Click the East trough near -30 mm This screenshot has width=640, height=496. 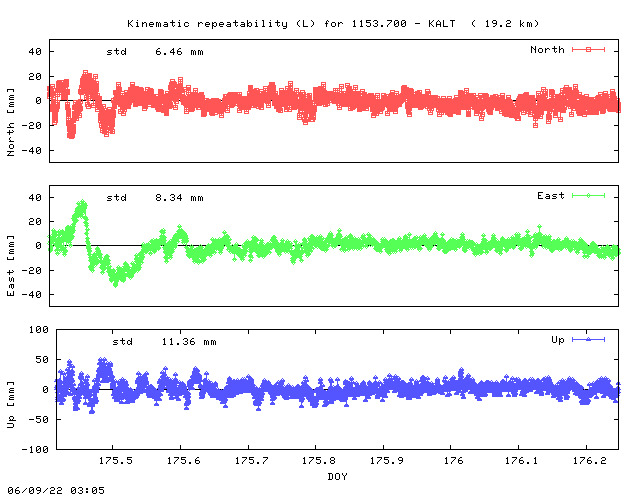click(x=116, y=281)
